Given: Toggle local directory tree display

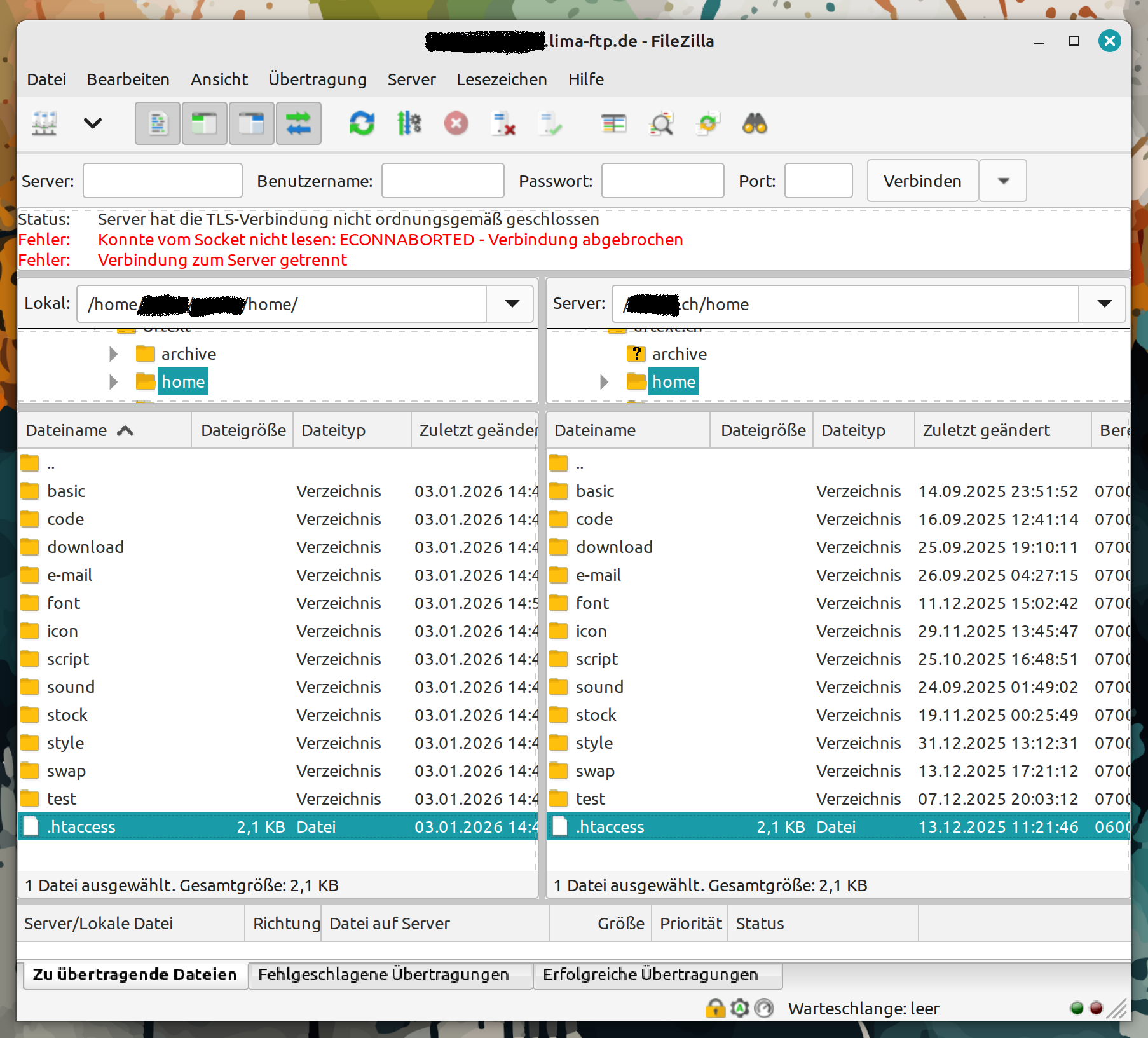Looking at the screenshot, I should click(205, 123).
